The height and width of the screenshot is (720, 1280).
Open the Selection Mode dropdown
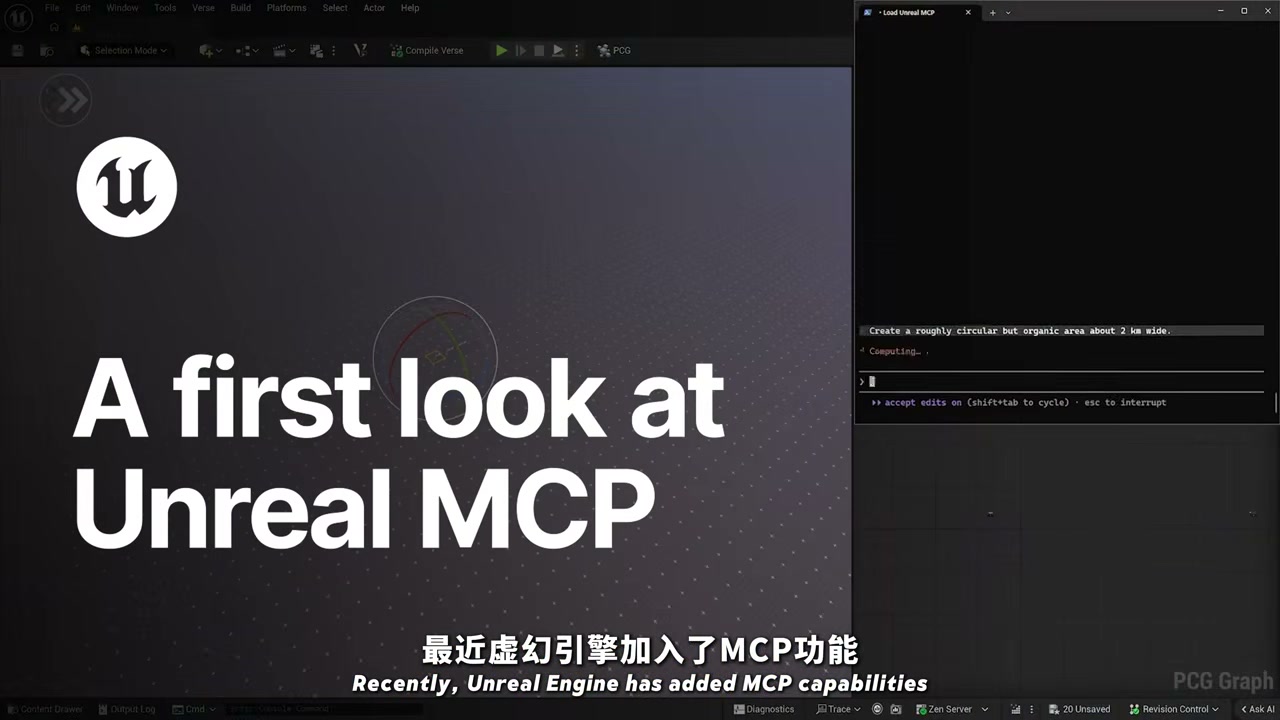click(123, 50)
